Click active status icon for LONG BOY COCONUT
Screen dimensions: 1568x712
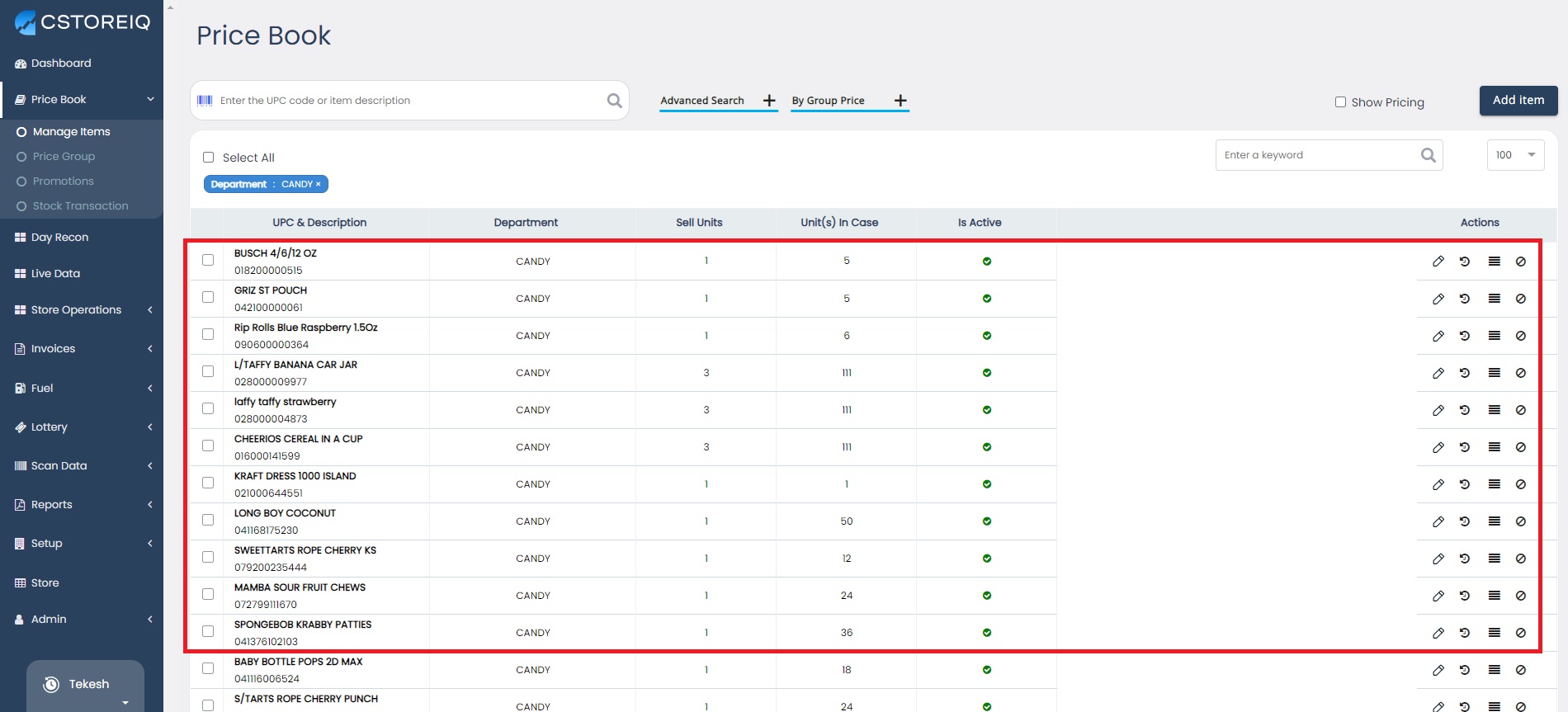987,521
